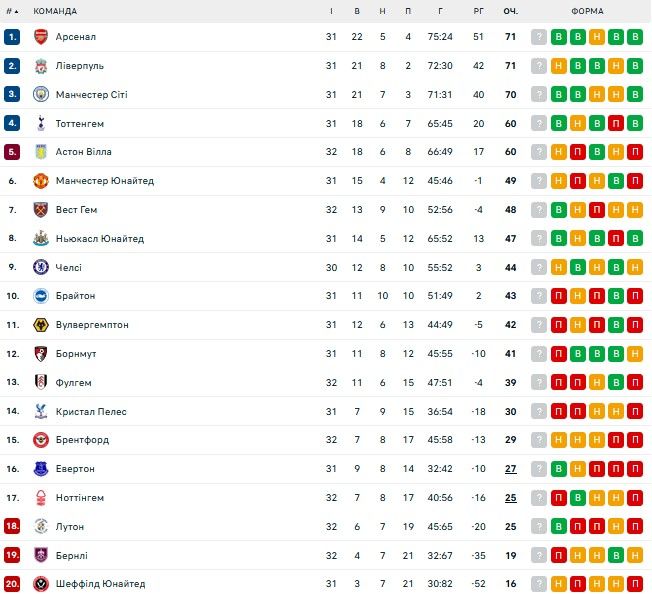
Task: Open the Манчестер Юнайтед team link
Action: coord(106,181)
